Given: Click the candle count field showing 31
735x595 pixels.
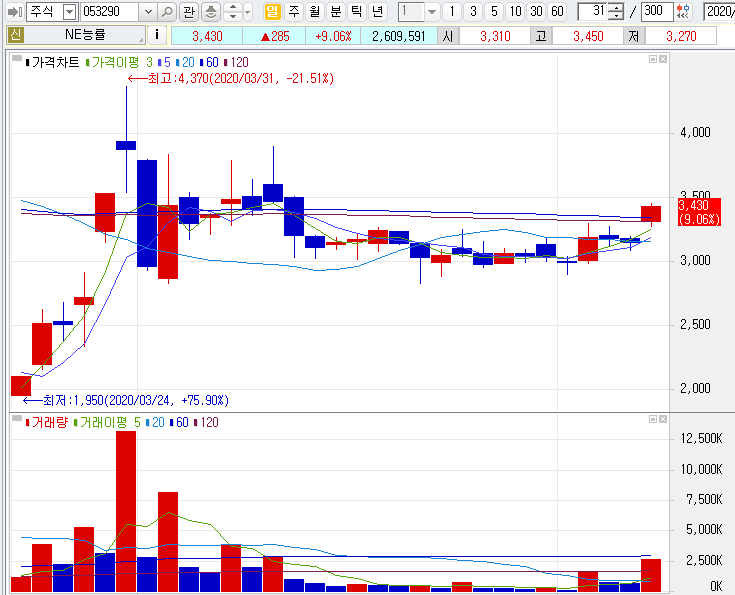Looking at the screenshot, I should click(592, 11).
